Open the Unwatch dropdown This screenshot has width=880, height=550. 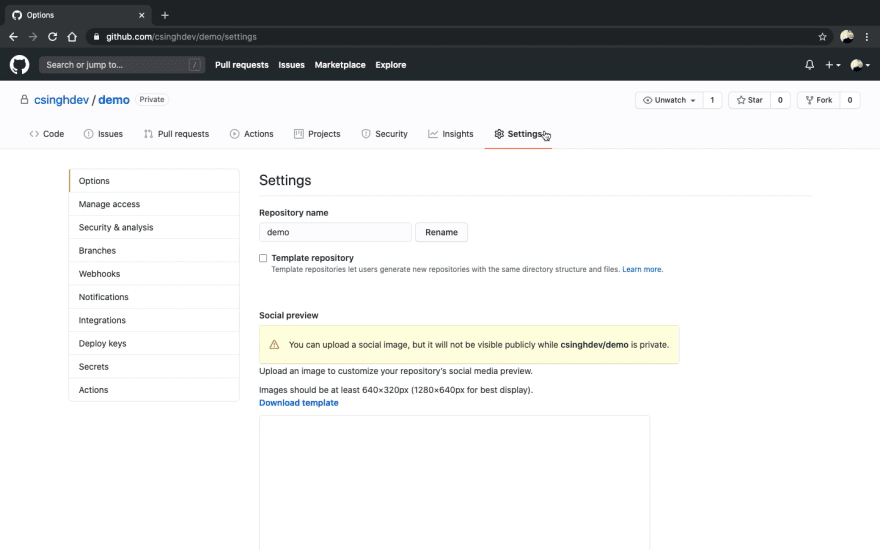point(669,100)
